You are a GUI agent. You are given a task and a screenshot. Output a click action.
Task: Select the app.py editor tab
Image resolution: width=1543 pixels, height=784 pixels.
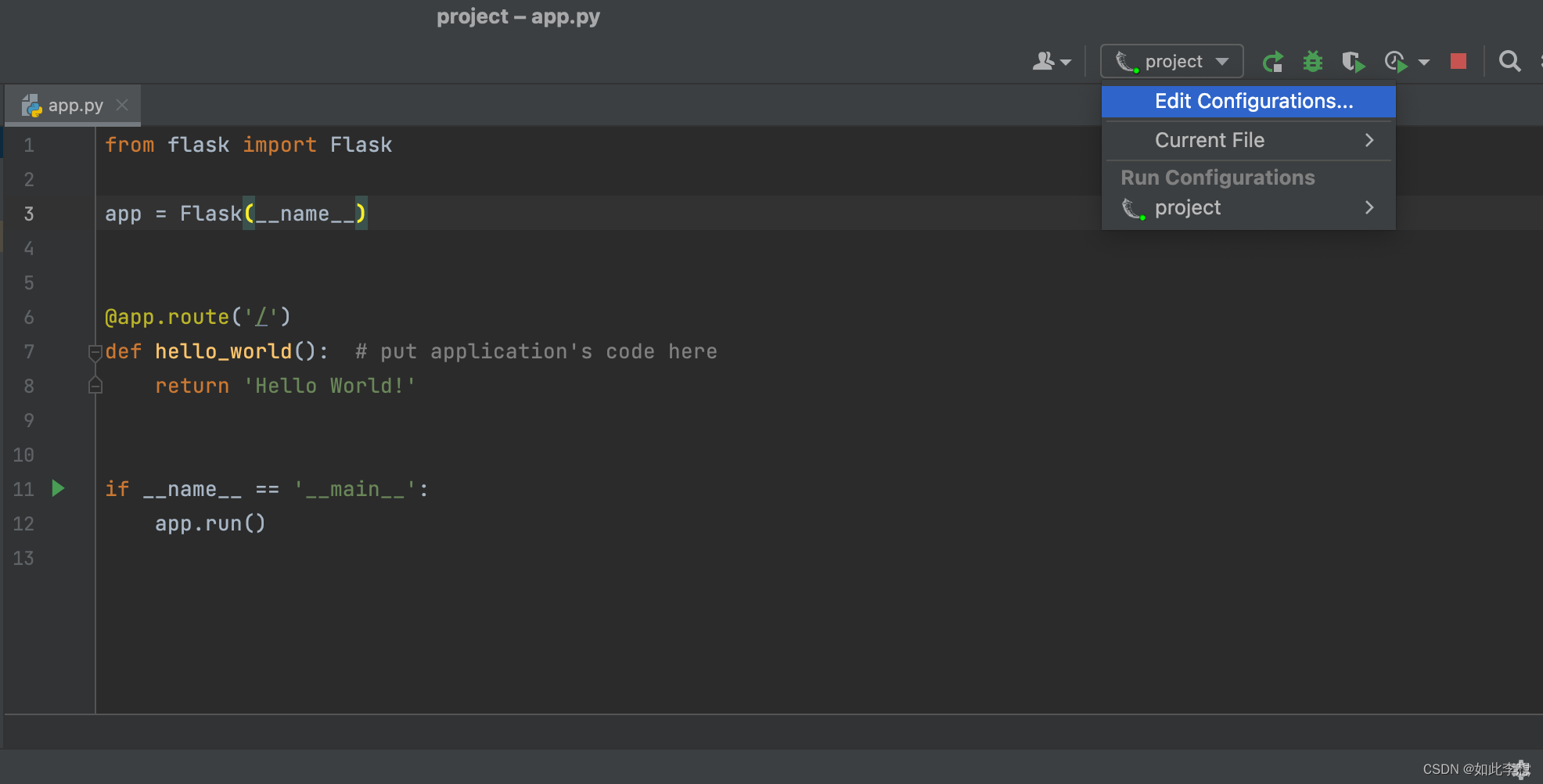pyautogui.click(x=74, y=105)
